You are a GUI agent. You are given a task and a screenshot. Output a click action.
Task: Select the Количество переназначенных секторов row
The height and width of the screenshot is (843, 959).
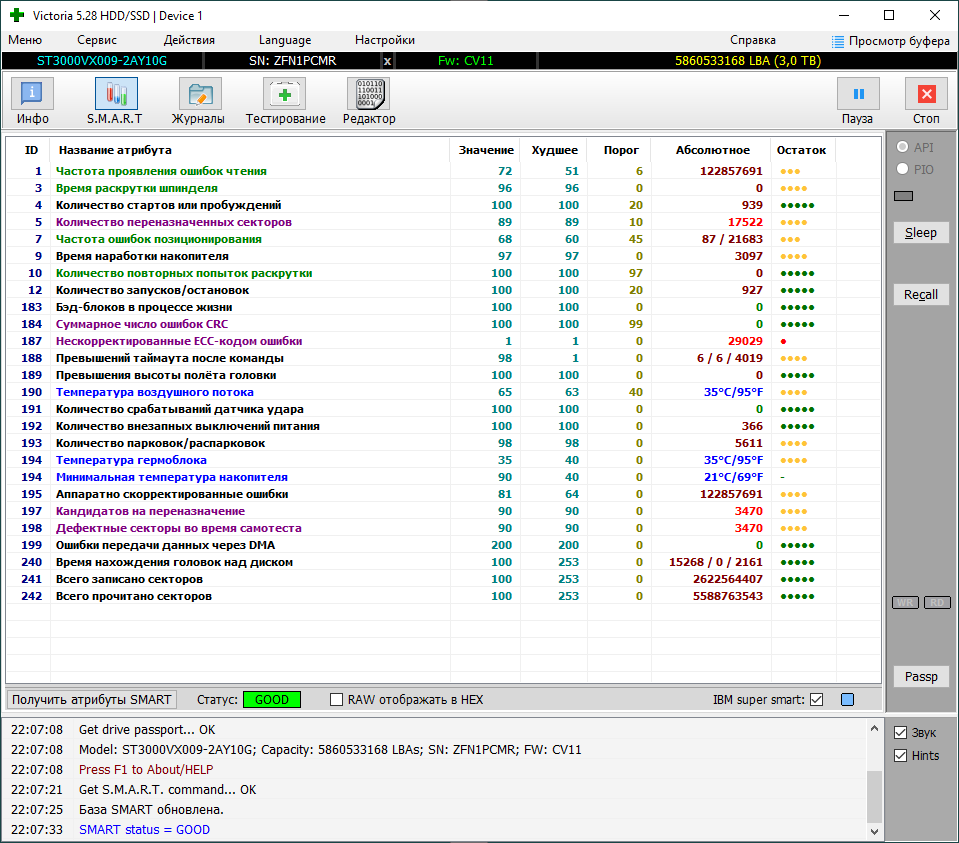tap(173, 222)
